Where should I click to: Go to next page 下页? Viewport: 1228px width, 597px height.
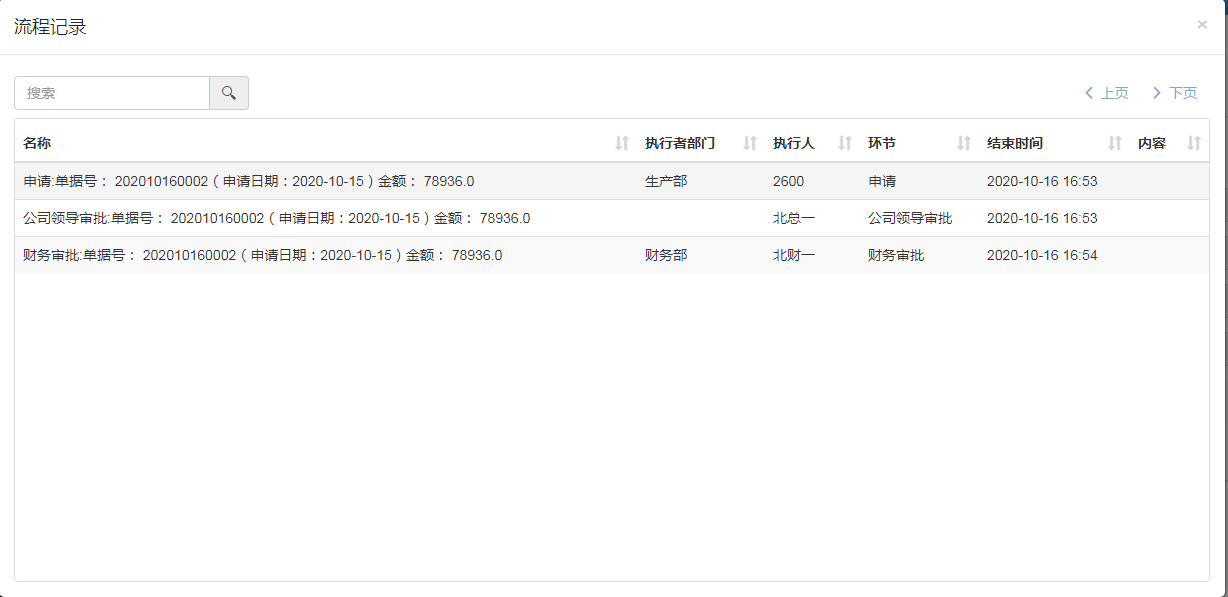1175,93
